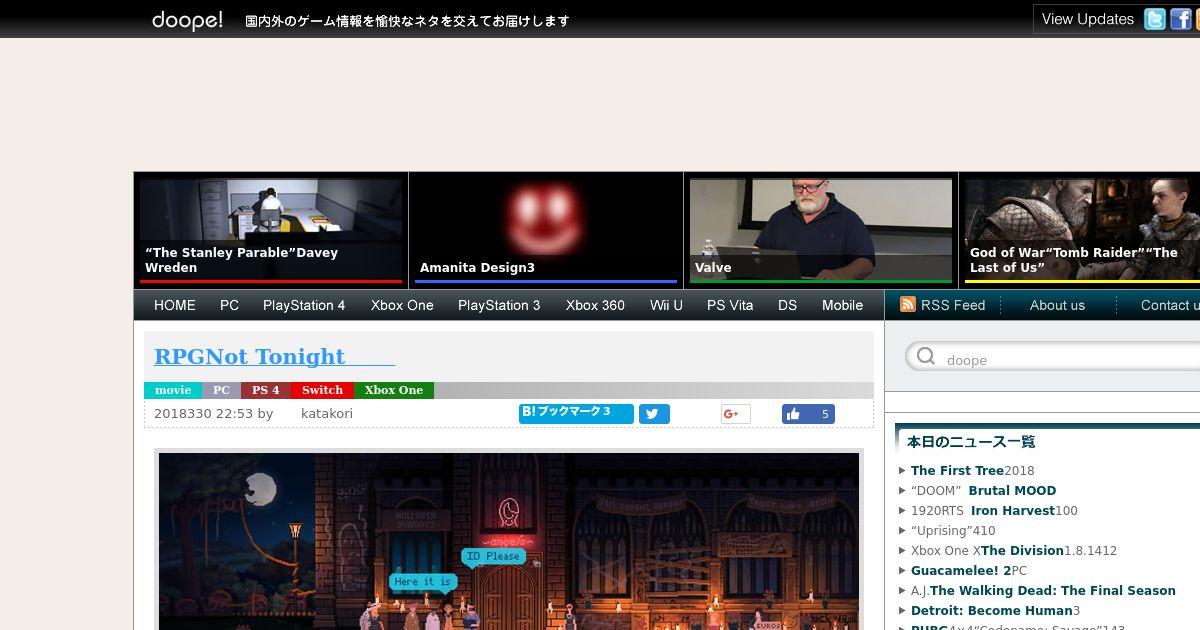This screenshot has width=1200, height=630.
Task: Open Xbox One navigation item
Action: [x=402, y=305]
